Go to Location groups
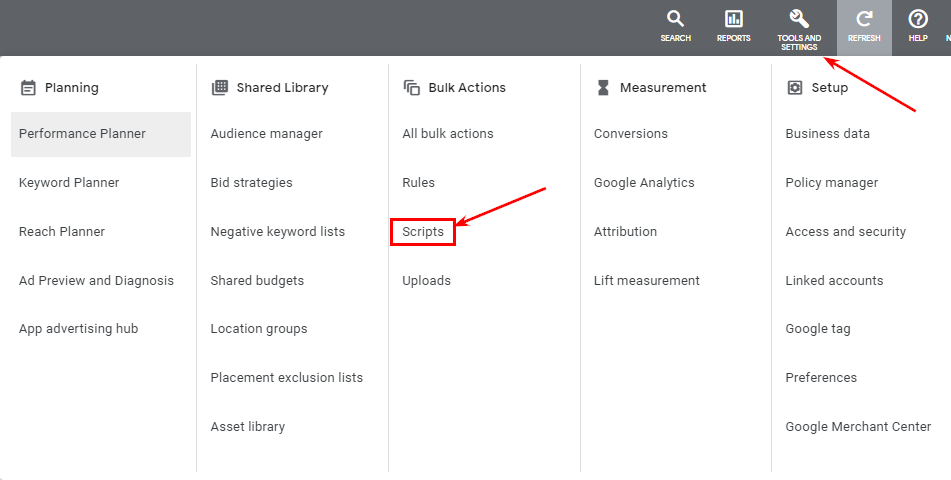This screenshot has width=951, height=480. pos(259,329)
